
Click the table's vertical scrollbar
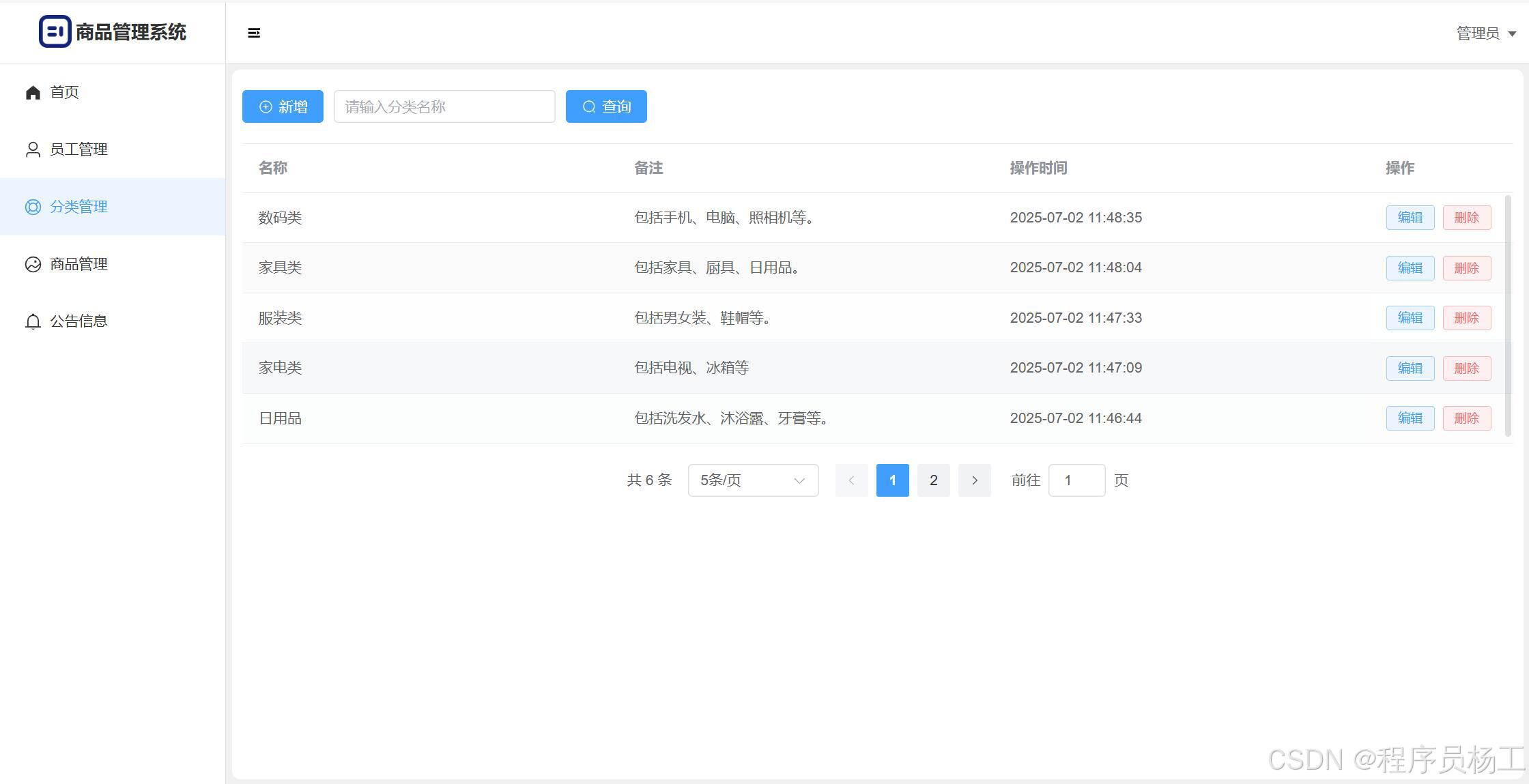[1508, 316]
